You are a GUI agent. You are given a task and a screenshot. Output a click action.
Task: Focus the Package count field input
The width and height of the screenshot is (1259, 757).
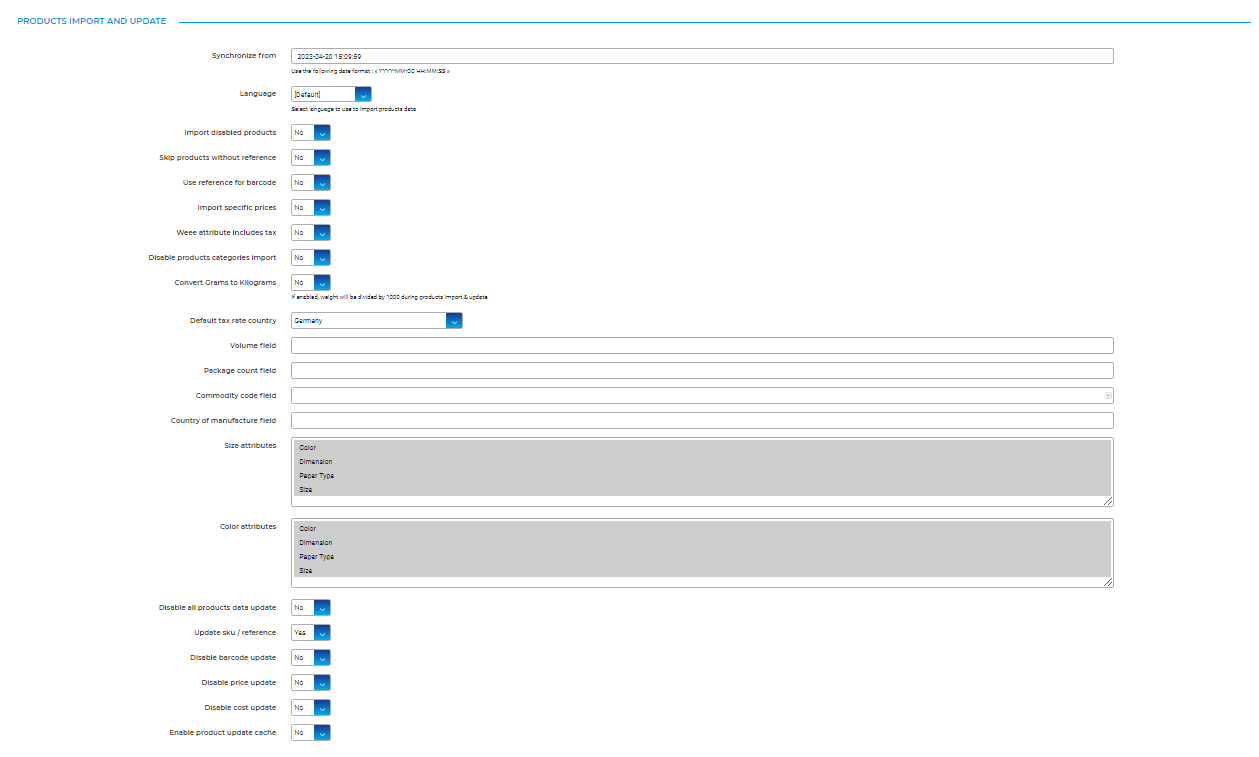click(x=700, y=371)
